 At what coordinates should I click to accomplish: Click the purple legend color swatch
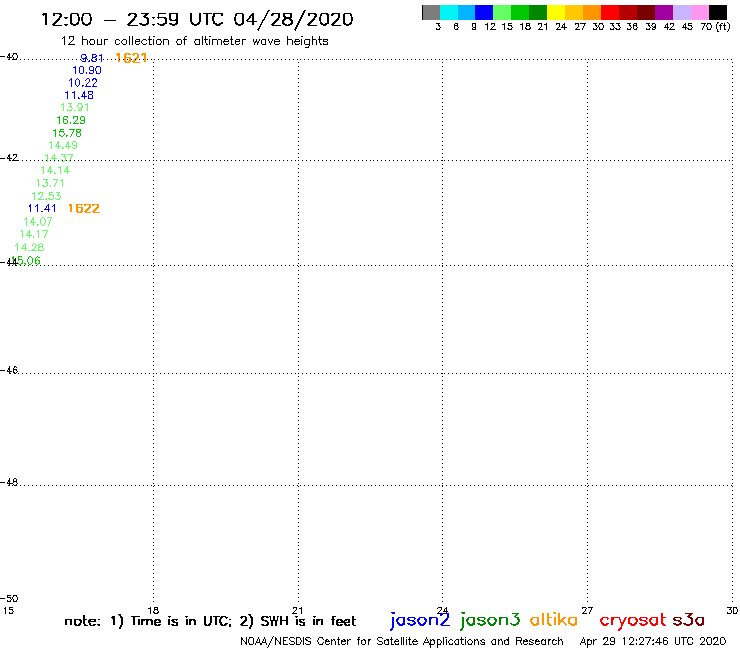click(664, 12)
